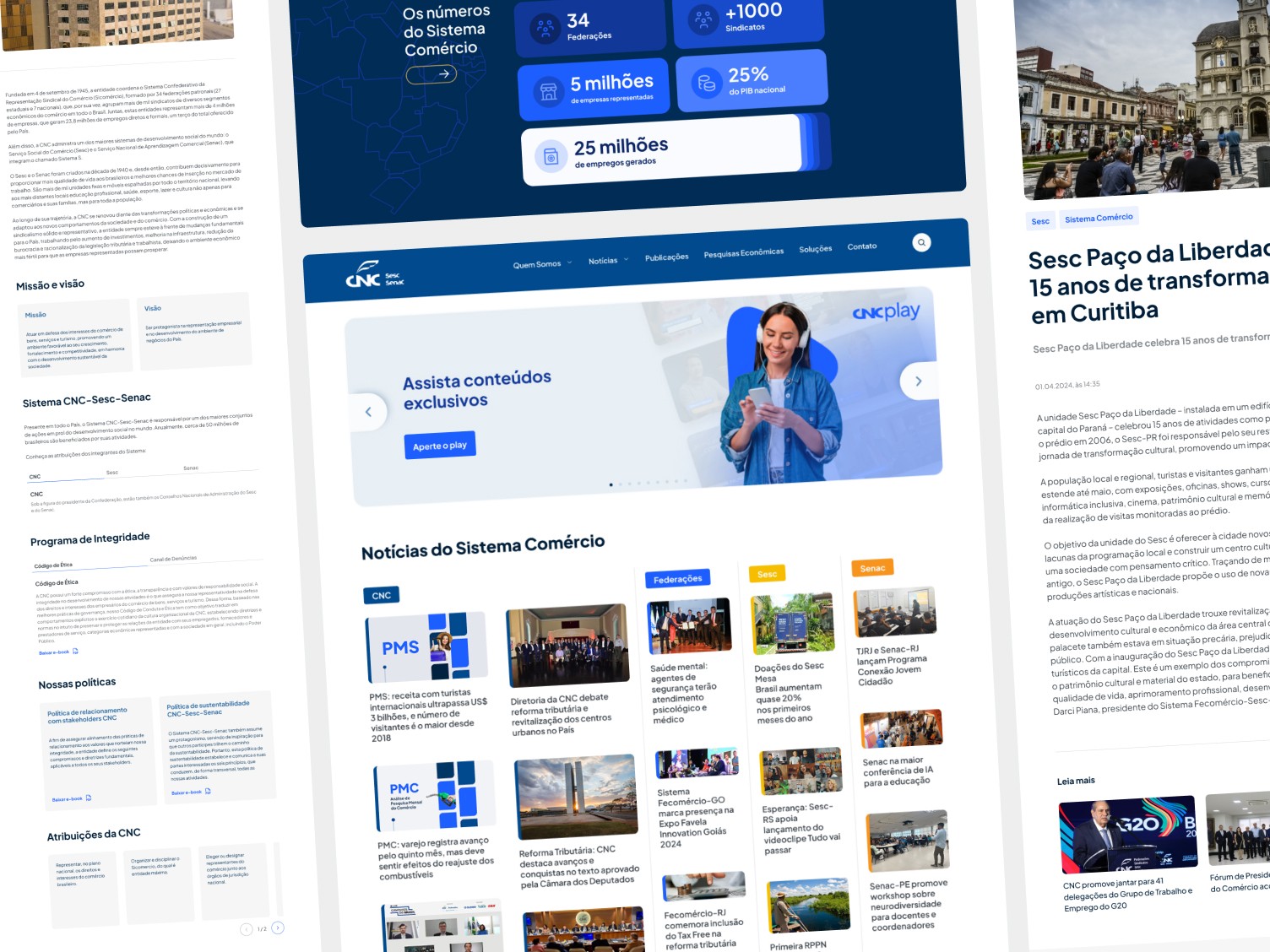The image size is (1270, 952).
Task: Click the PDF icon beside Código de Ética Baixar e-book
Action: click(75, 652)
